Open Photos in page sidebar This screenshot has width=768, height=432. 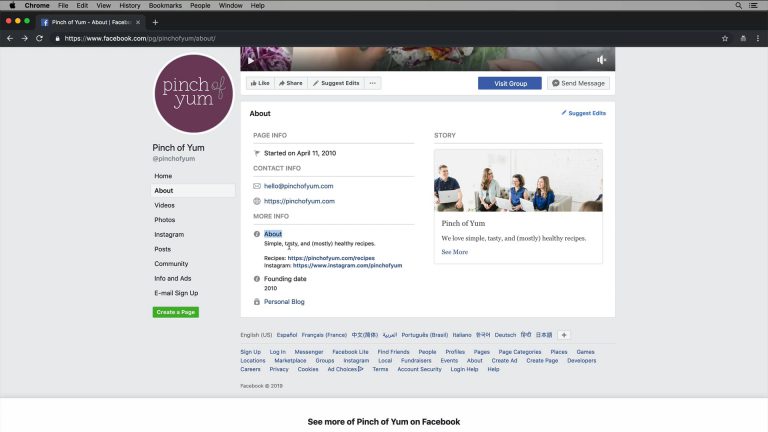tap(165, 220)
